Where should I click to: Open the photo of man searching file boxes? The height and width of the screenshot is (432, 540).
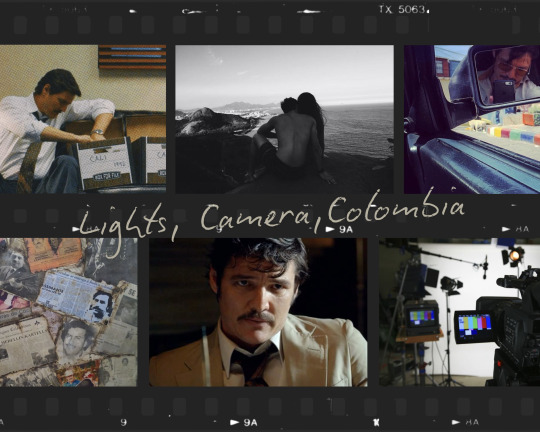point(83,119)
